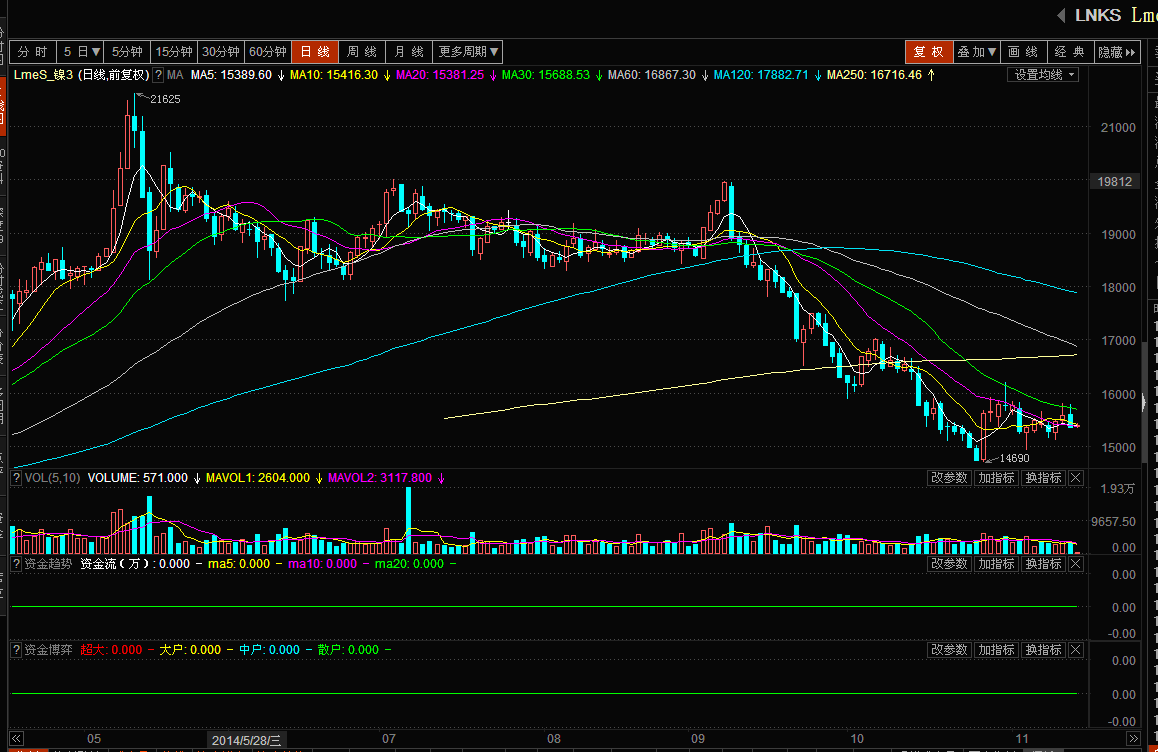Click 换指标 in the 资金趋势 panel
The width and height of the screenshot is (1158, 752).
pyautogui.click(x=1043, y=564)
